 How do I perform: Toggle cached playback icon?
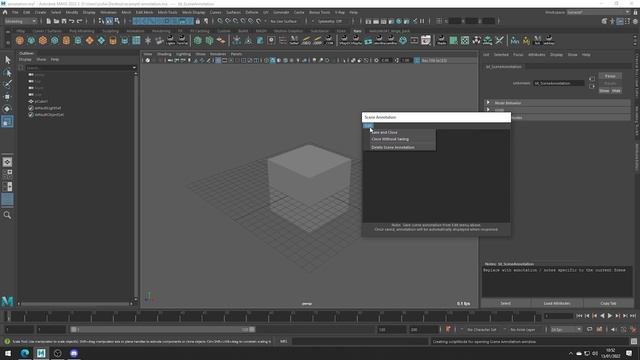[599, 329]
